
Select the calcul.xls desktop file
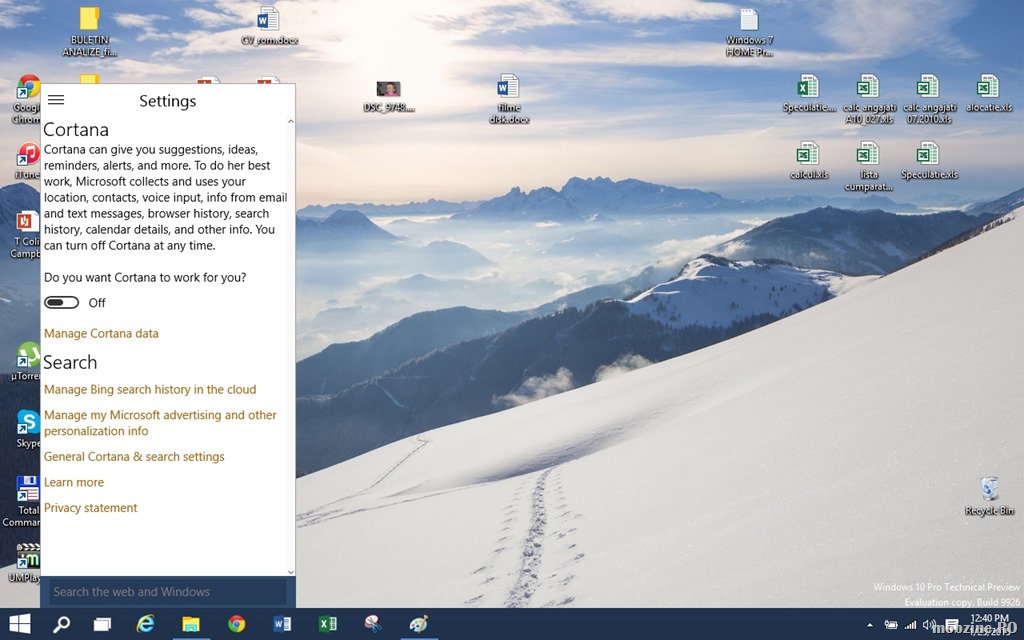coord(808,161)
